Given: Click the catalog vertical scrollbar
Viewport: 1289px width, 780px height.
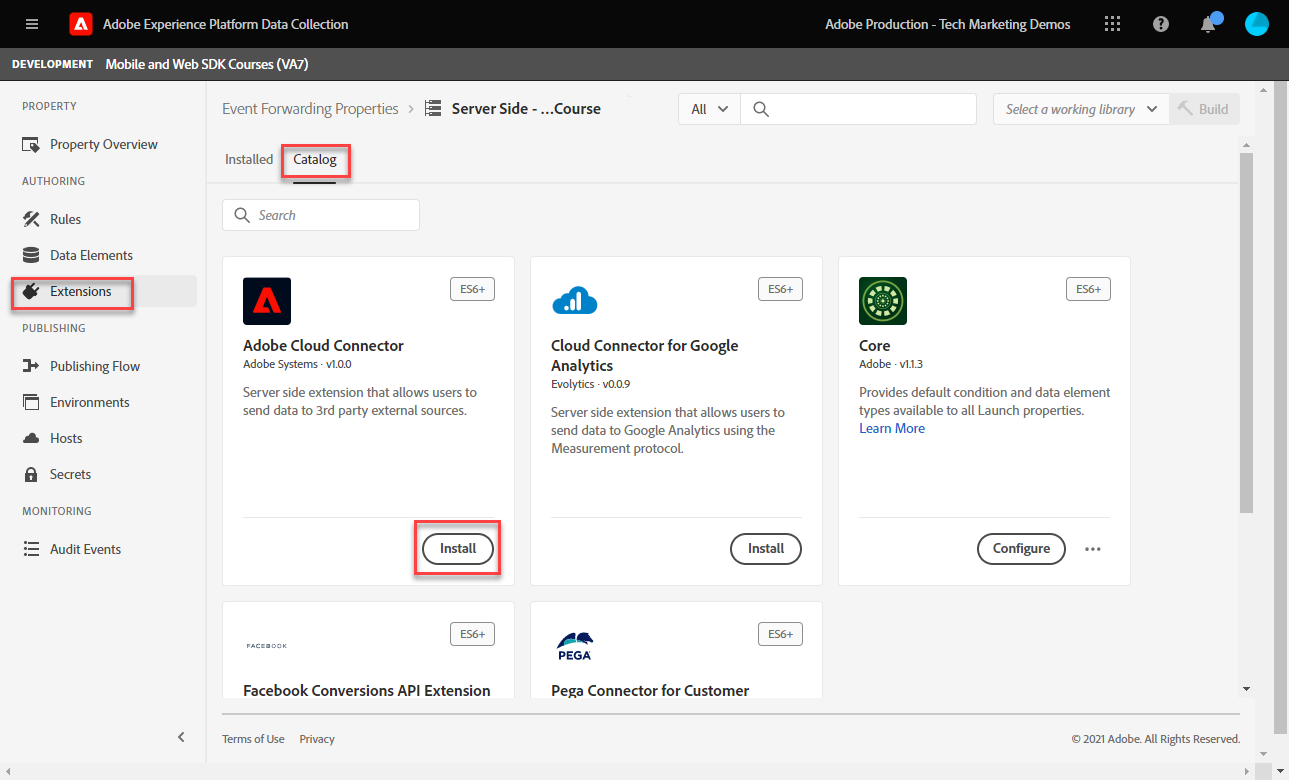Looking at the screenshot, I should click(1246, 333).
